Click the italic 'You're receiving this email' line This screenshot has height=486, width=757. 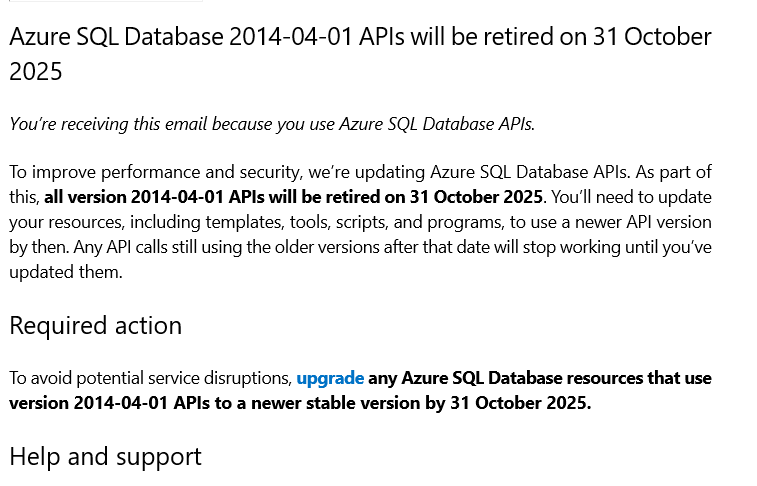(272, 124)
